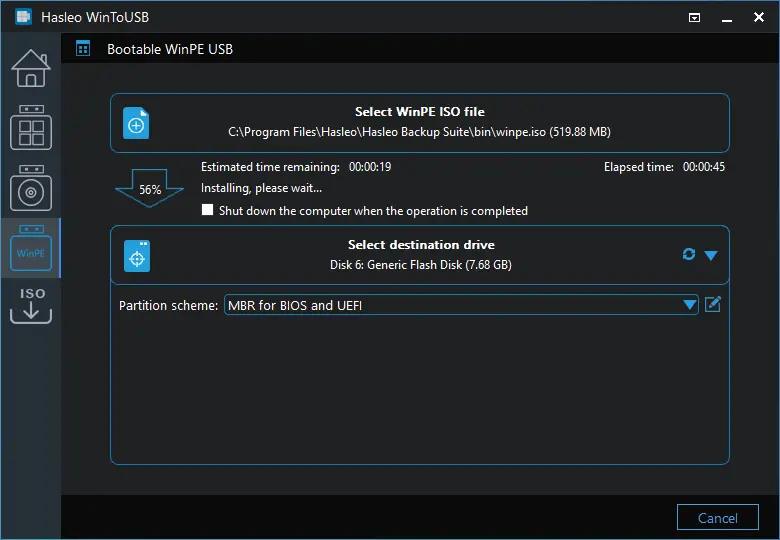
Task: Open the Partition scheme combo box
Action: click(x=461, y=305)
